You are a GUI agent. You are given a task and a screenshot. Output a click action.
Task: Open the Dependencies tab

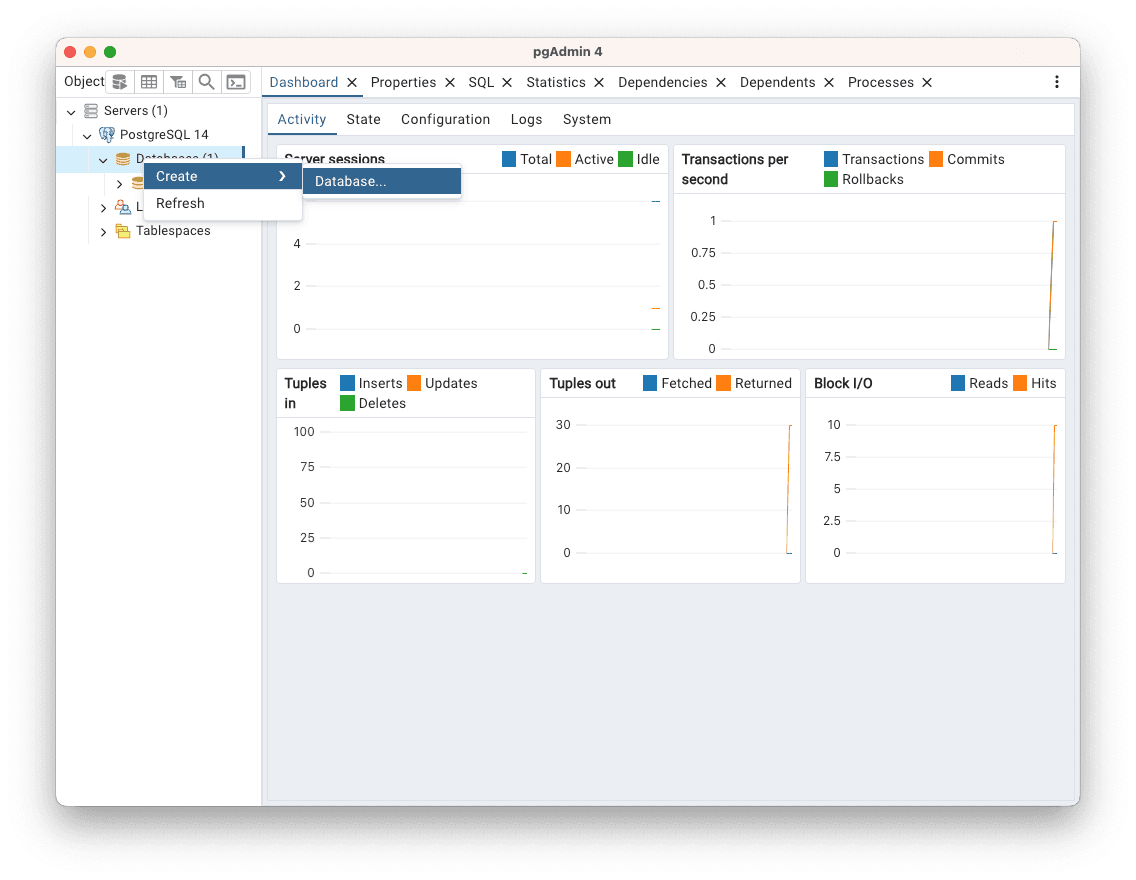point(662,83)
